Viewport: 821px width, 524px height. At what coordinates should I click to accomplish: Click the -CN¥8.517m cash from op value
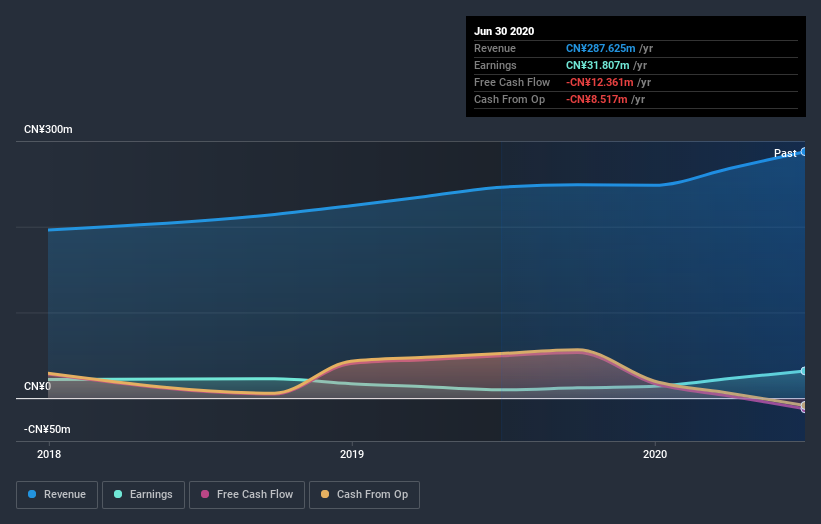[596, 99]
